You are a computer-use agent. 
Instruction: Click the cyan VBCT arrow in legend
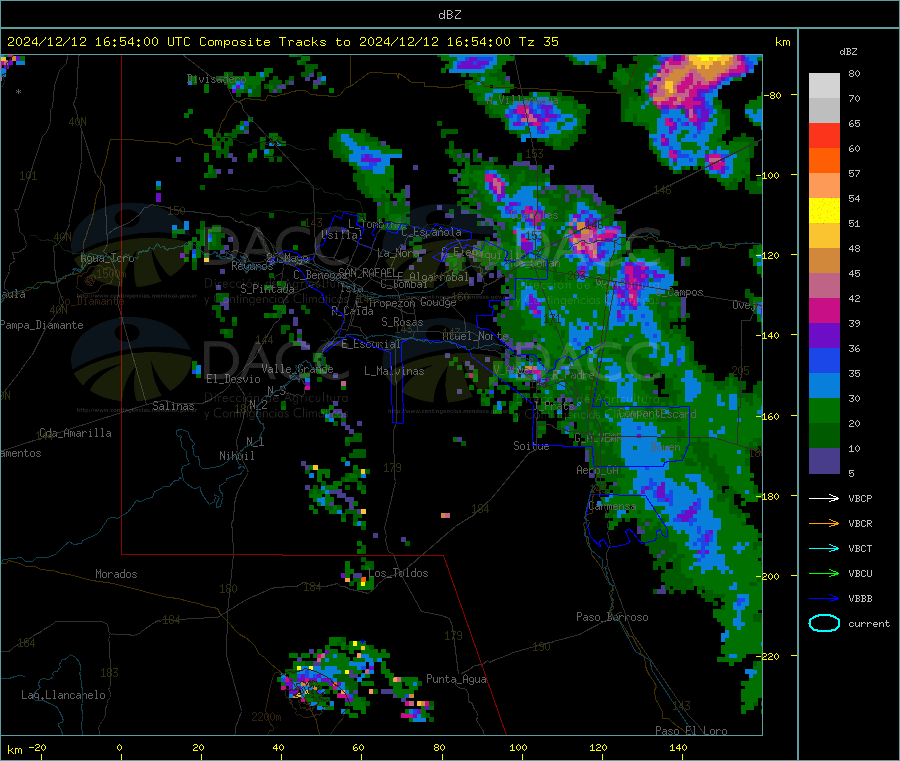click(824, 548)
